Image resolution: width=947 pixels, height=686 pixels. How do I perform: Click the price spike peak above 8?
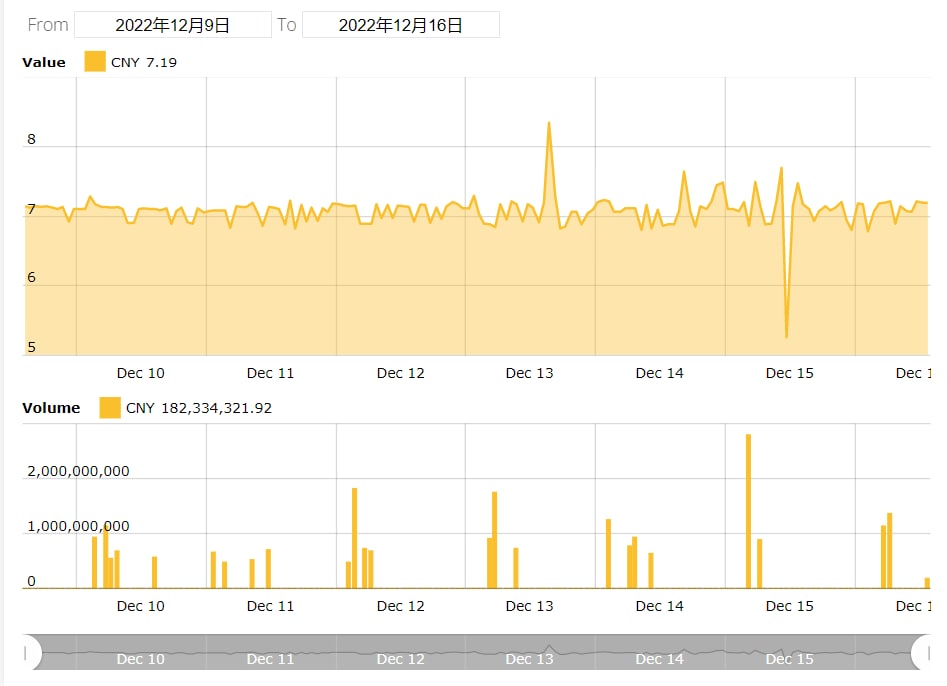(549, 124)
